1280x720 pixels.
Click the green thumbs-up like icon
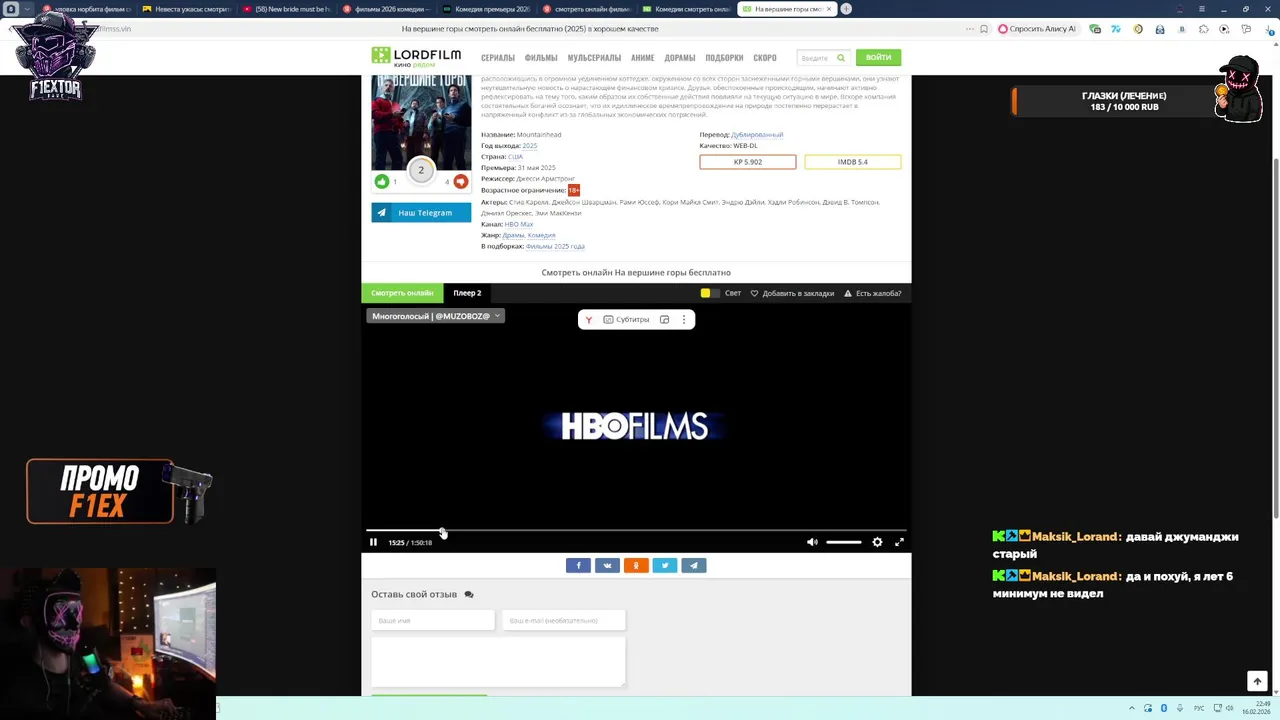pos(381,182)
